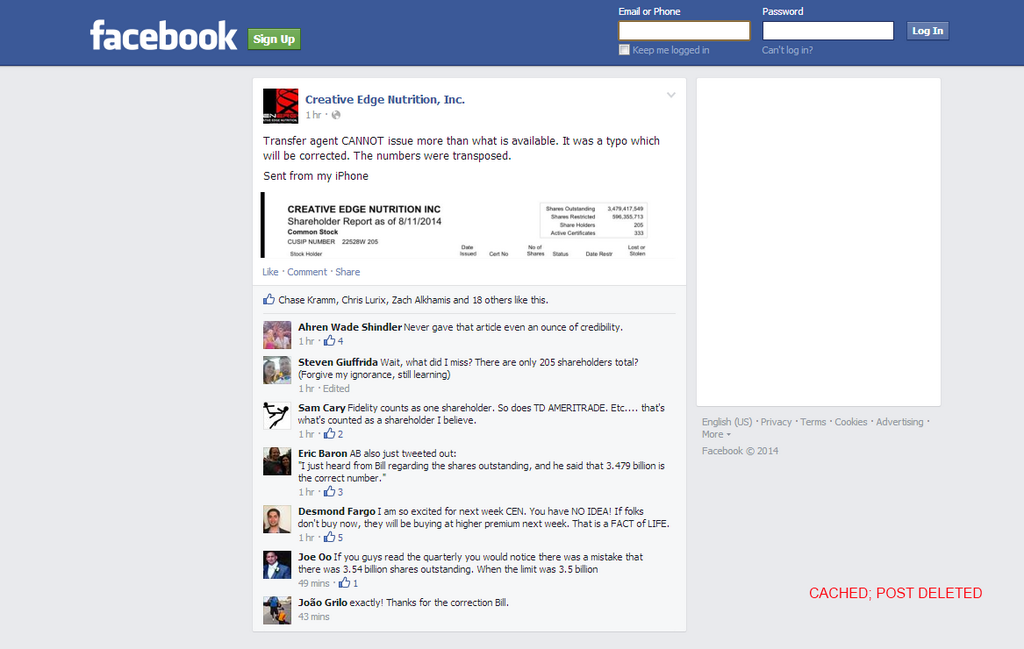Toggle Keep me logged in checkbox

coord(624,50)
